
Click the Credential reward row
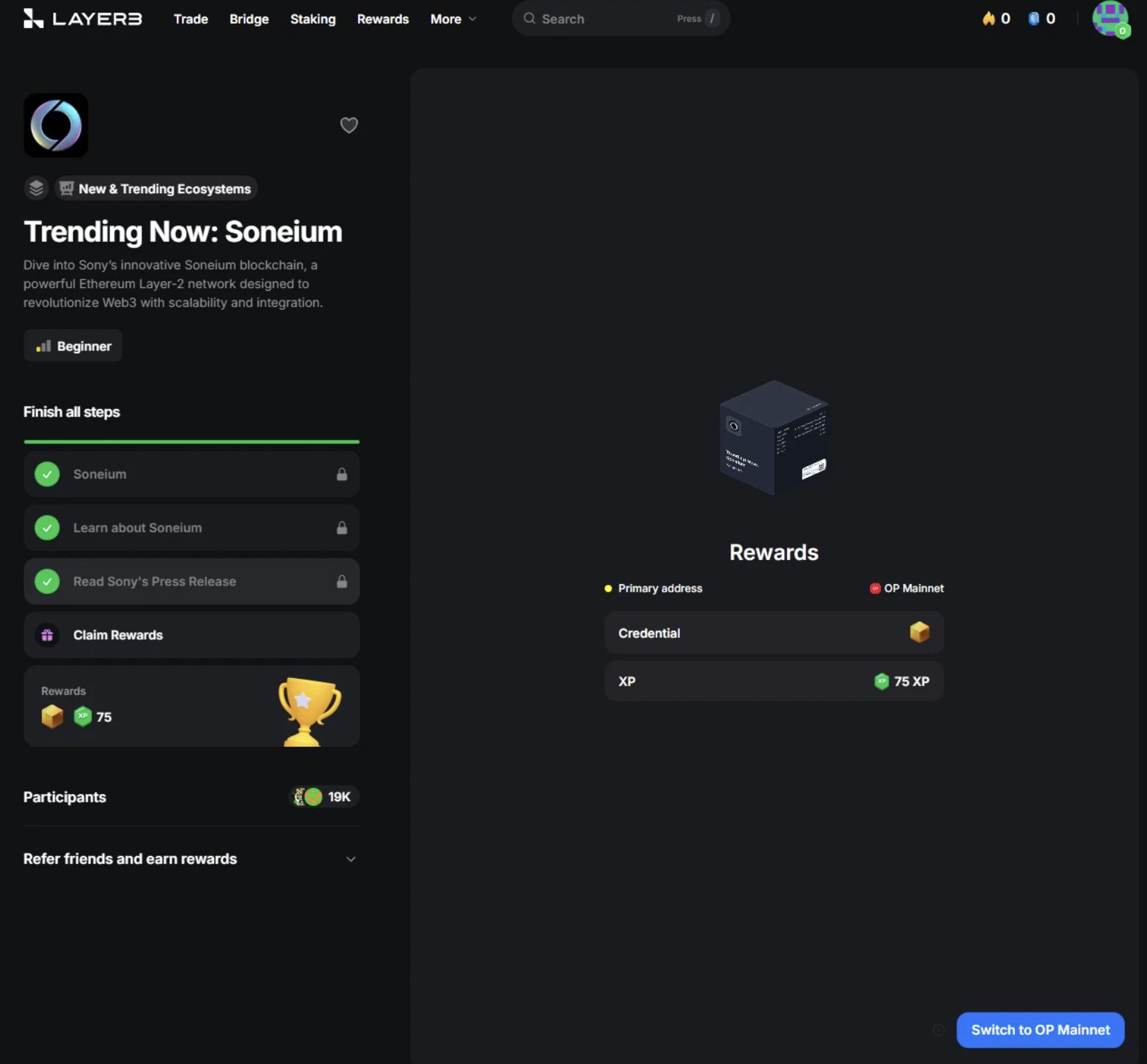(x=774, y=633)
